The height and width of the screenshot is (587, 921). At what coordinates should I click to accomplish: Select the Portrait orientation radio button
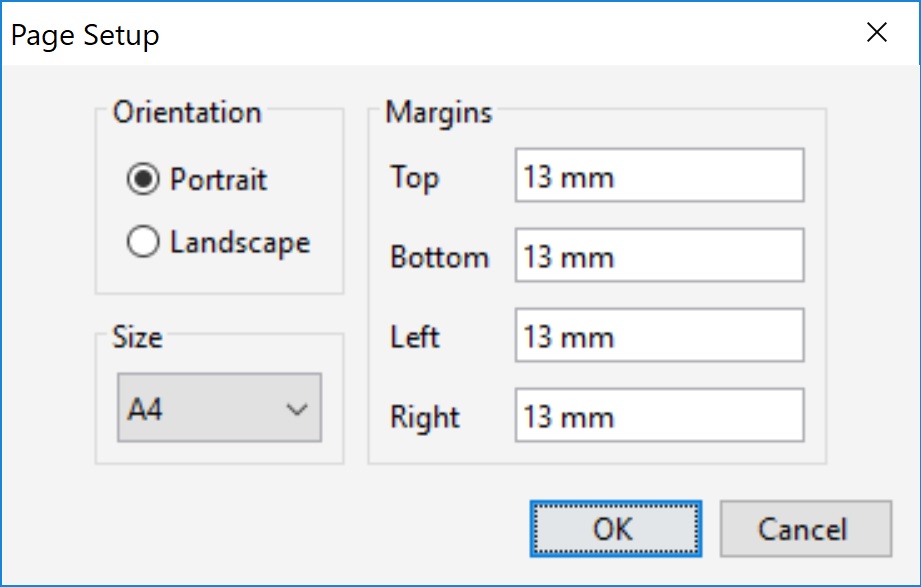(143, 180)
